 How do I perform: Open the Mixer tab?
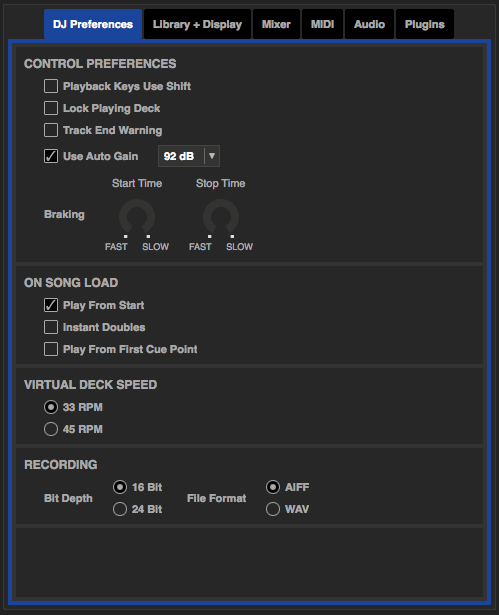tap(276, 24)
